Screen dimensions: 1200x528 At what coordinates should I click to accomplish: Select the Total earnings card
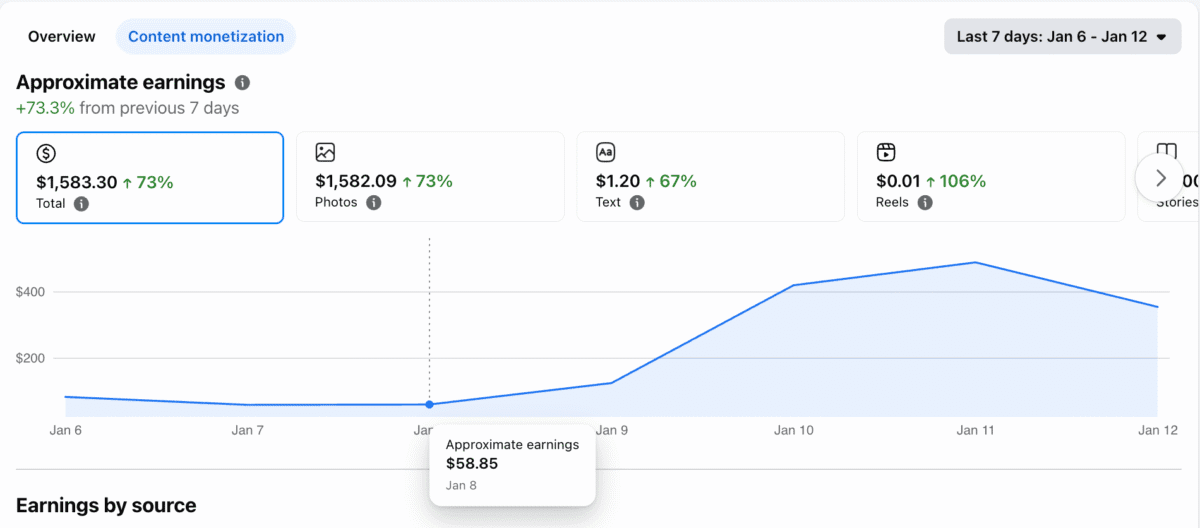[150, 177]
